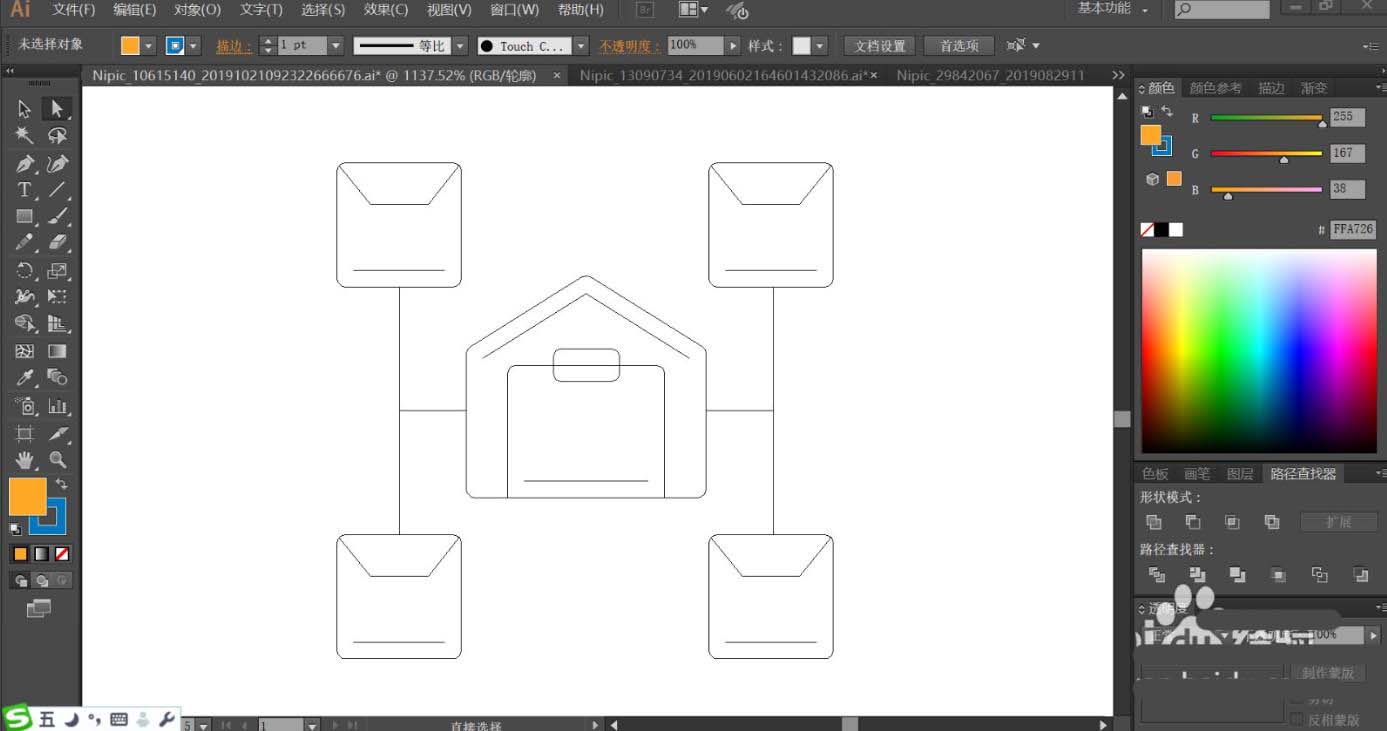Open the Touch C... brush definition dropdown

pyautogui.click(x=582, y=46)
